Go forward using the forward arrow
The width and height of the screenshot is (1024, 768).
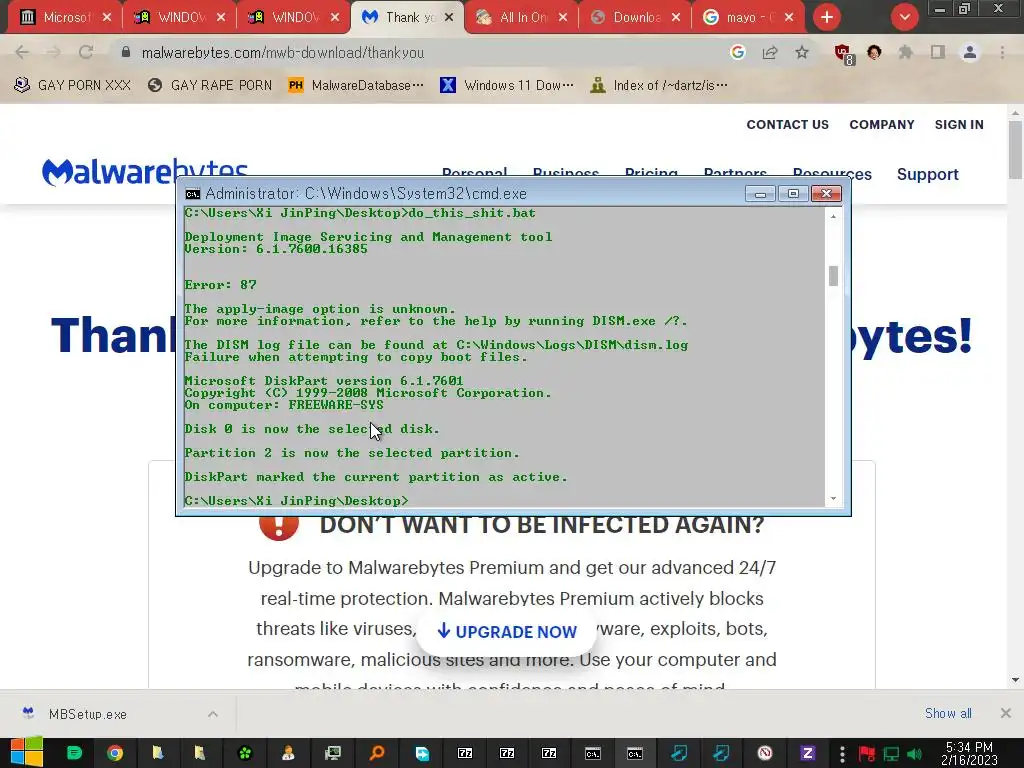pos(54,52)
